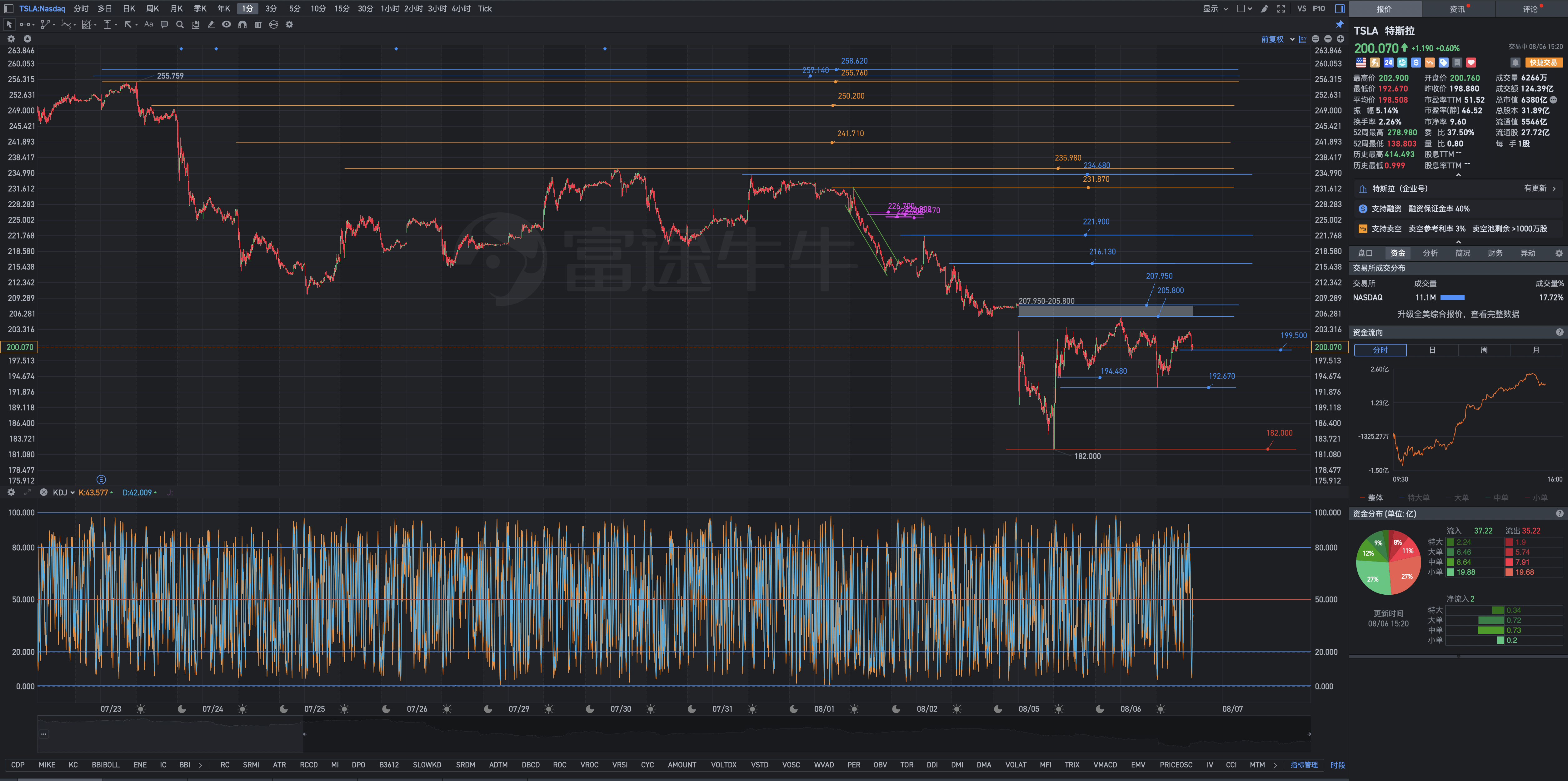Open the 前复权 adjustment dropdown

(x=1278, y=39)
